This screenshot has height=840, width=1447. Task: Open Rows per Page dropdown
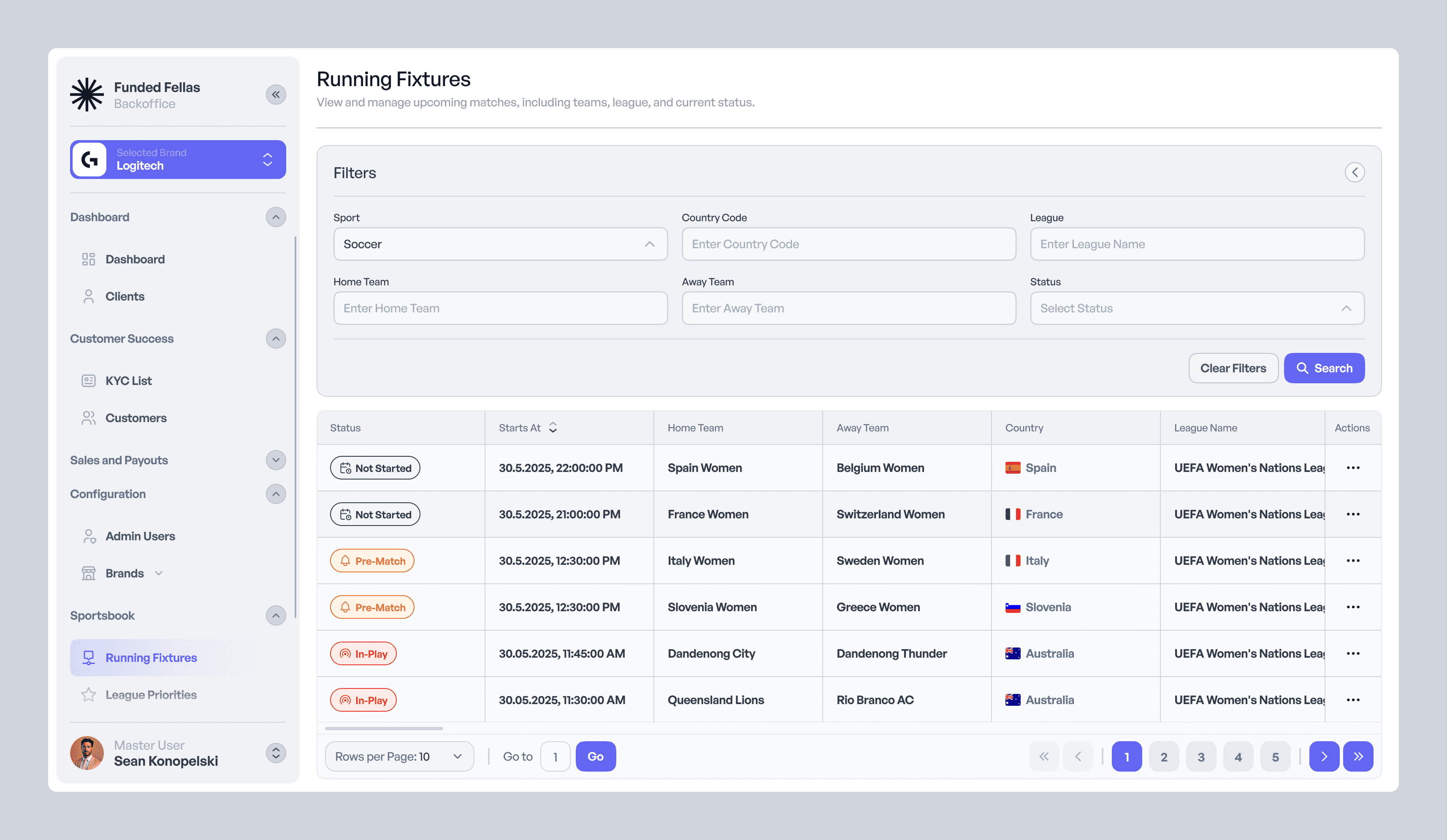coord(399,756)
